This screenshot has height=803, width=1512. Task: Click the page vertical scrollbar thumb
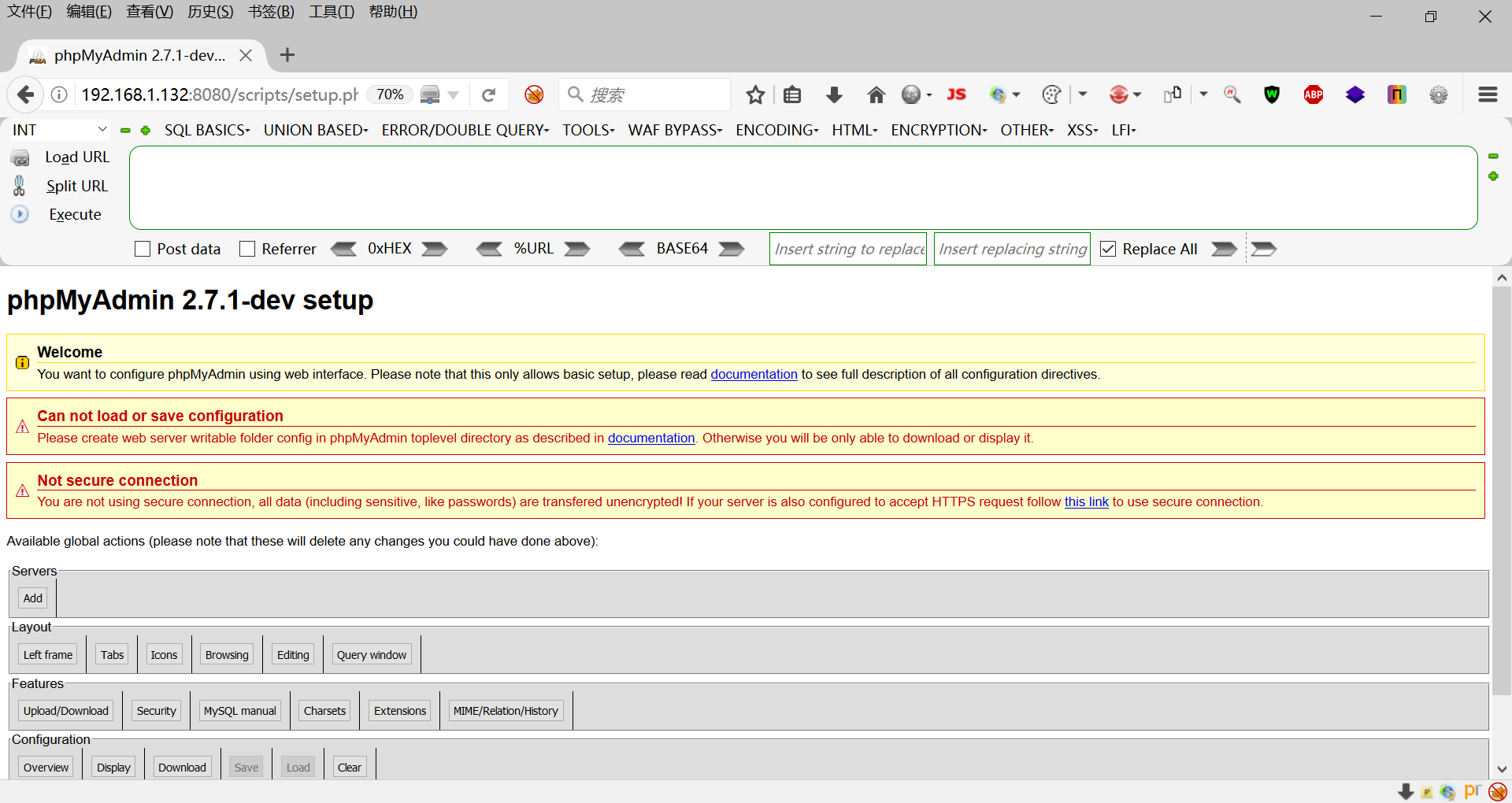(1502, 491)
